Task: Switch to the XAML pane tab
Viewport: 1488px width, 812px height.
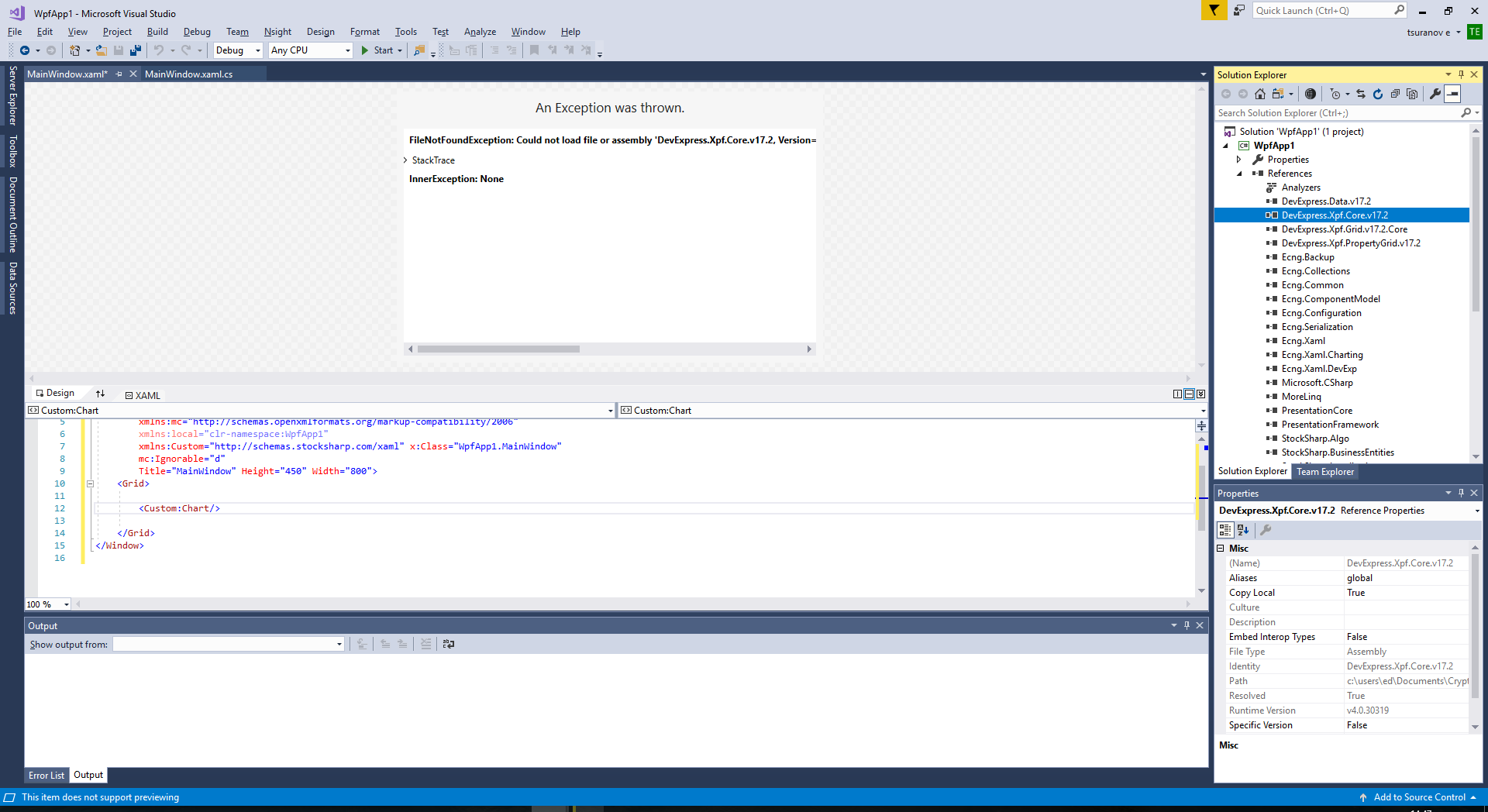Action: point(143,395)
